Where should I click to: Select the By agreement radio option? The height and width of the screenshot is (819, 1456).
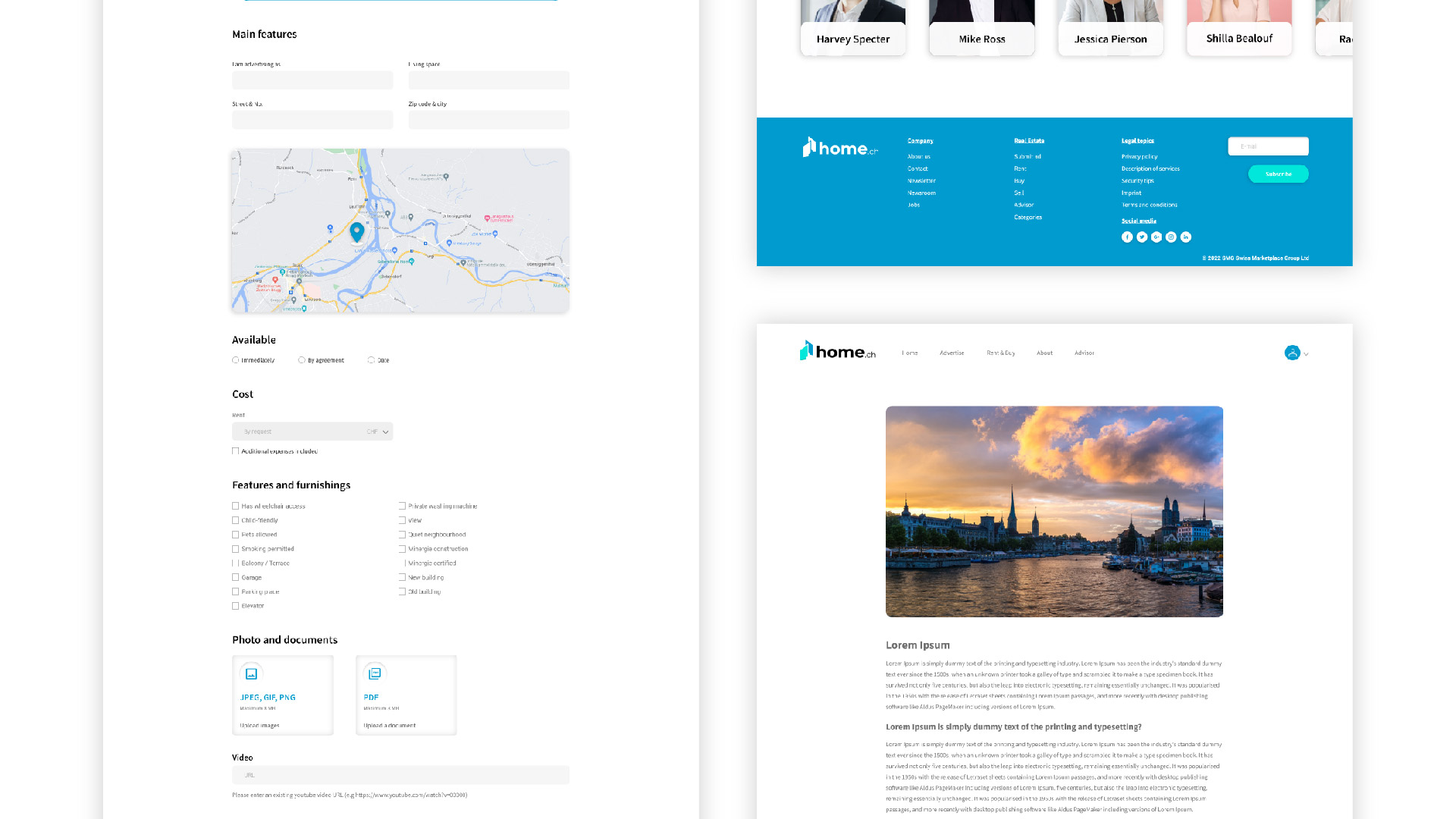point(302,360)
